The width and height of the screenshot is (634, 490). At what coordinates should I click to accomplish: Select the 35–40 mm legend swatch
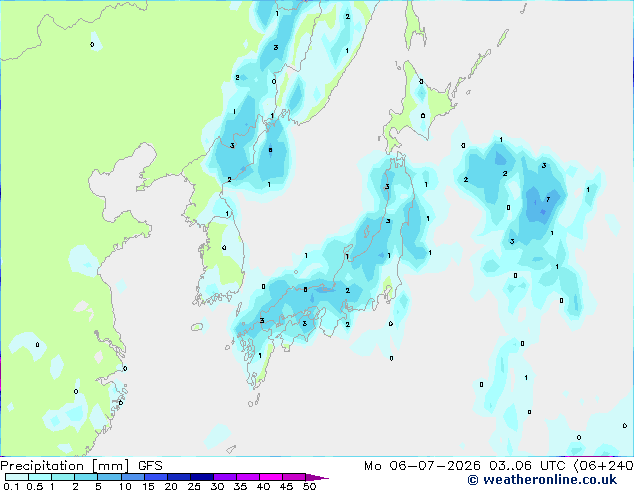coord(248,477)
